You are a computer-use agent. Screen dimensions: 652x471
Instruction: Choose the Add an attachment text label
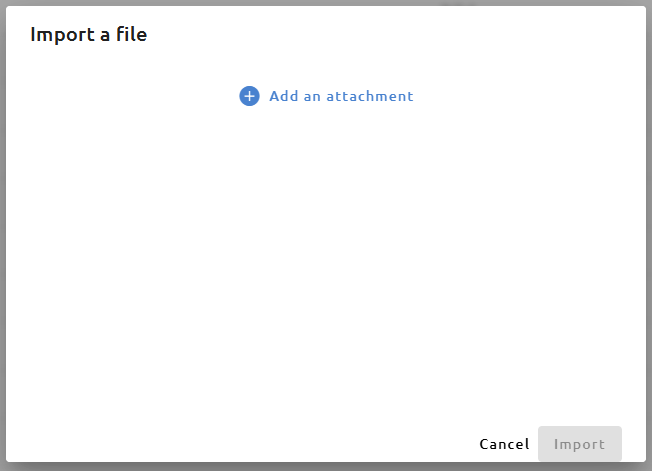(341, 96)
